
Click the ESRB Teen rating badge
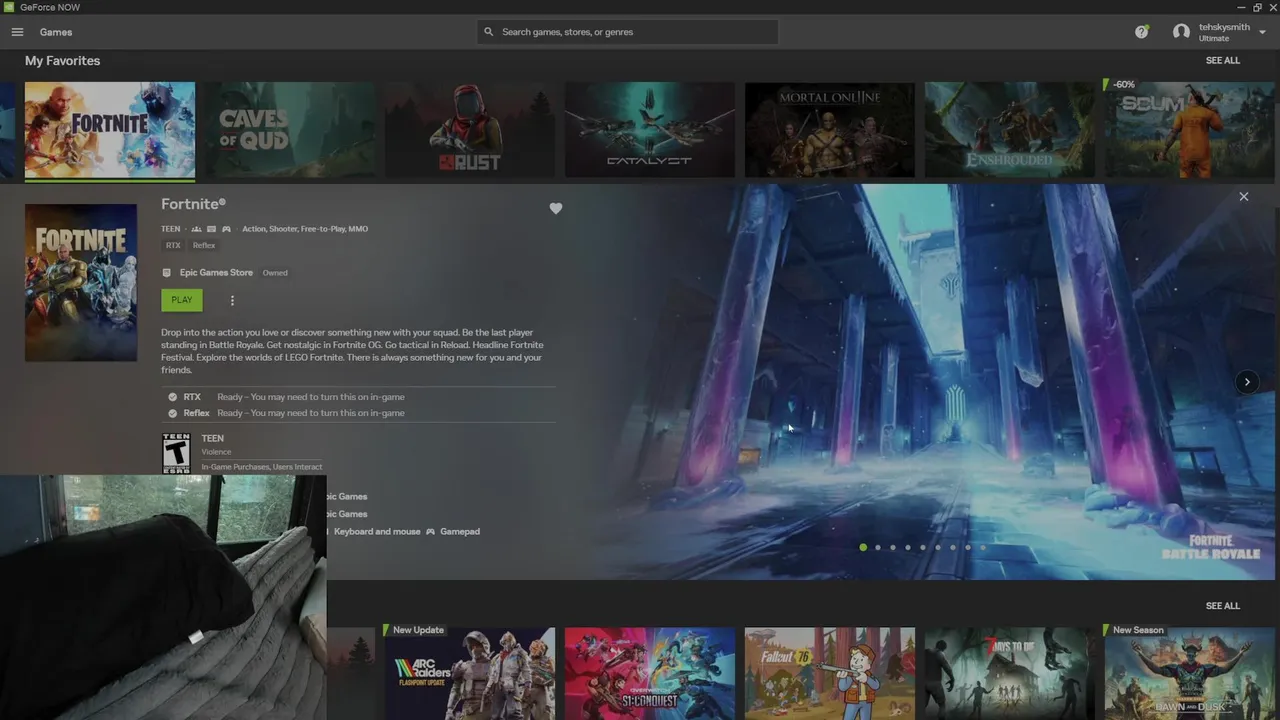[176, 452]
